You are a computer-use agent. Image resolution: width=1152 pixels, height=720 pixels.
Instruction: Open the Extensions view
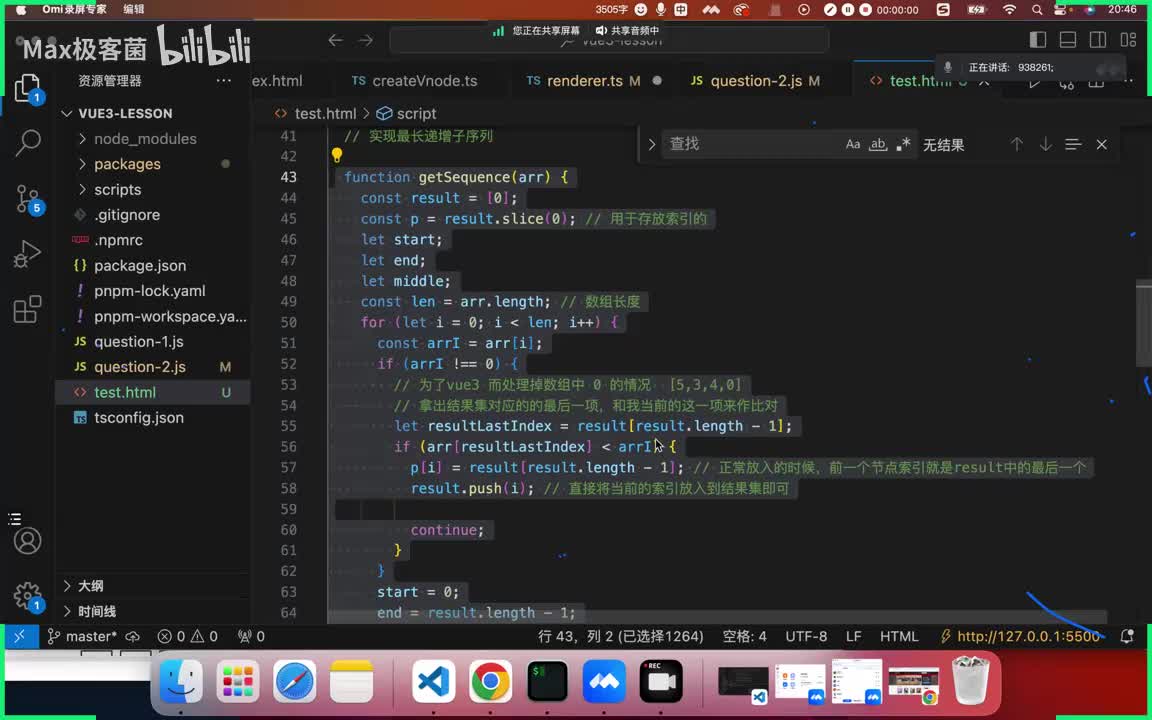pos(28,309)
